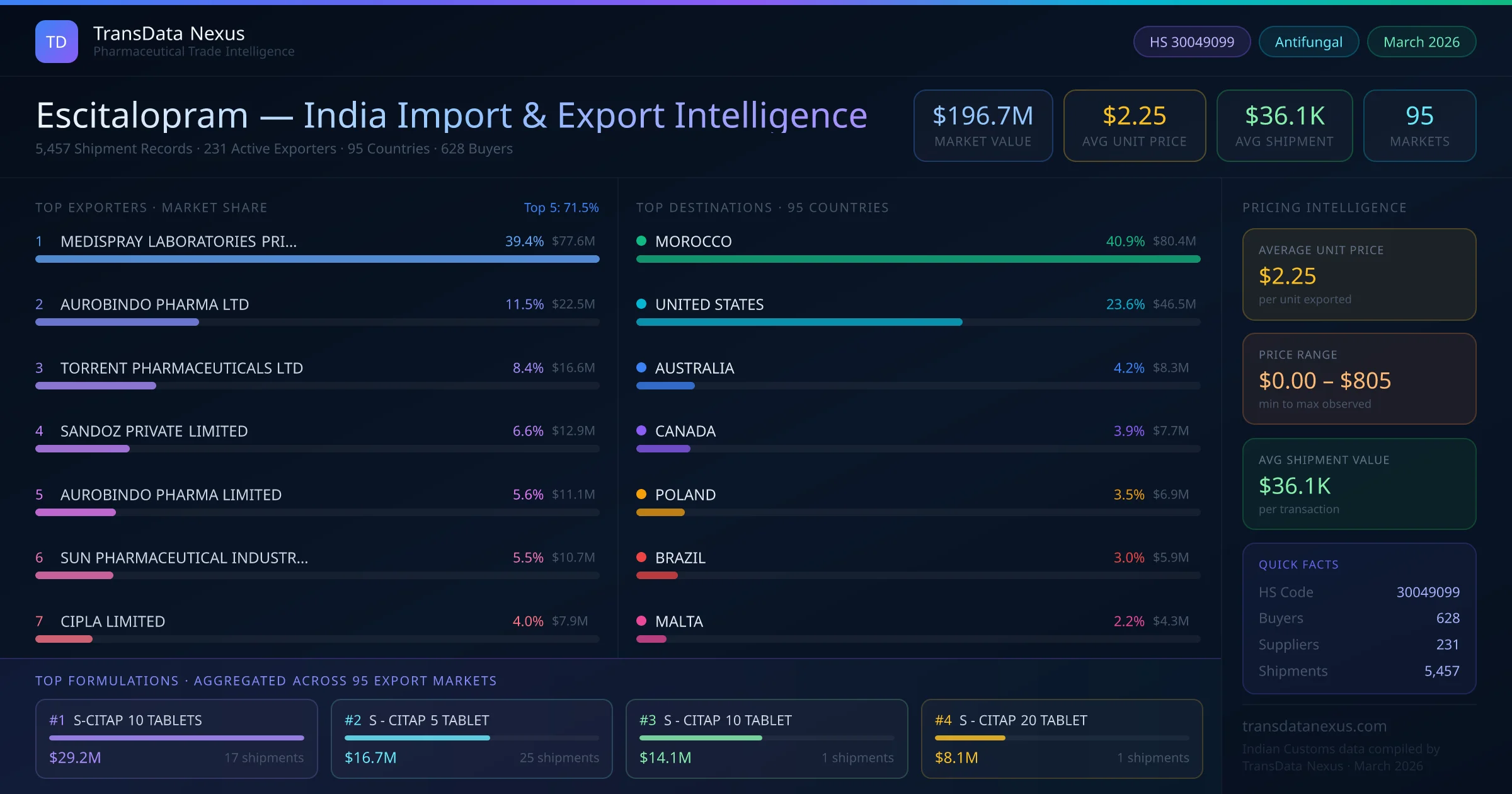Select the Morocco destination dot marker
This screenshot has height=794, width=1512.
coord(642,241)
